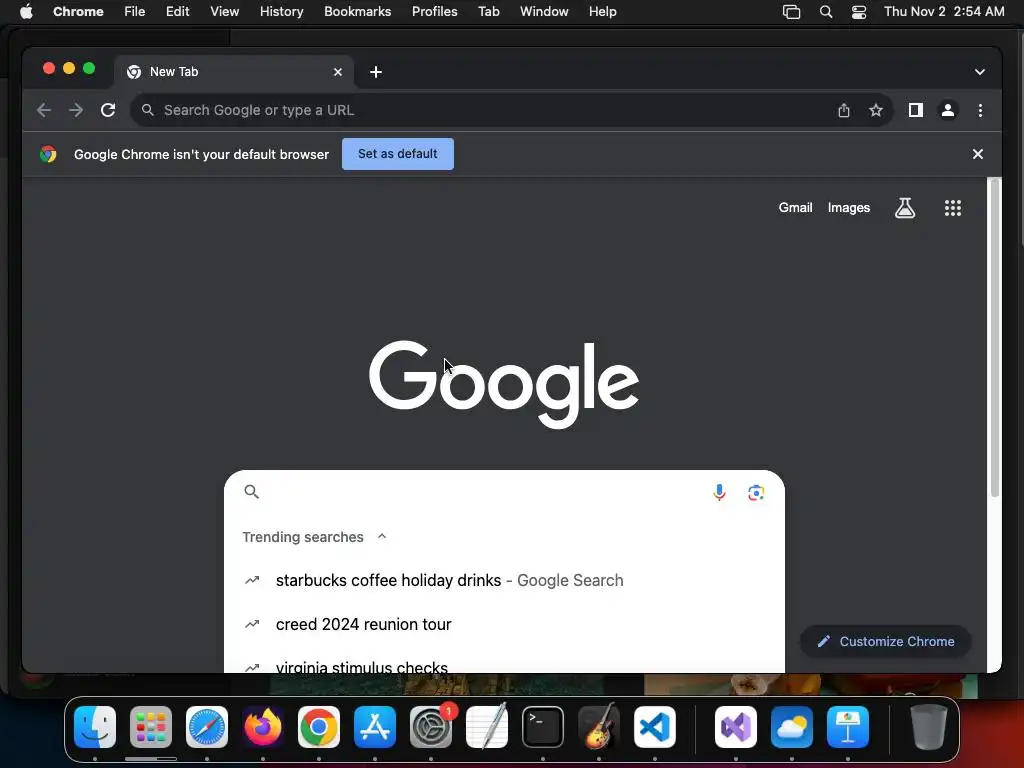Open the Google apps grid
The width and height of the screenshot is (1024, 768).
(x=952, y=208)
